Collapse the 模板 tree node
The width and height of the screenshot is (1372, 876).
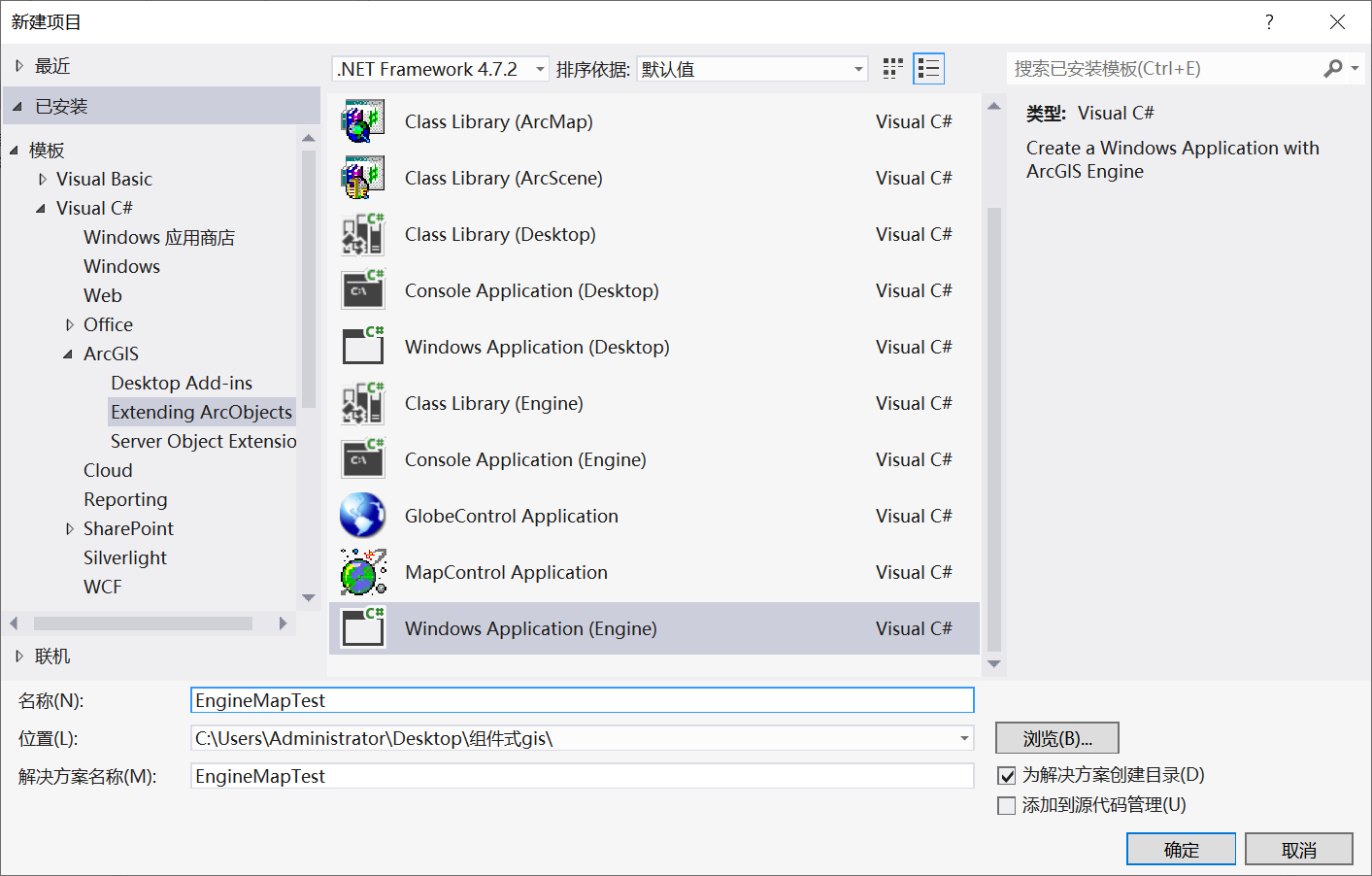pos(14,150)
